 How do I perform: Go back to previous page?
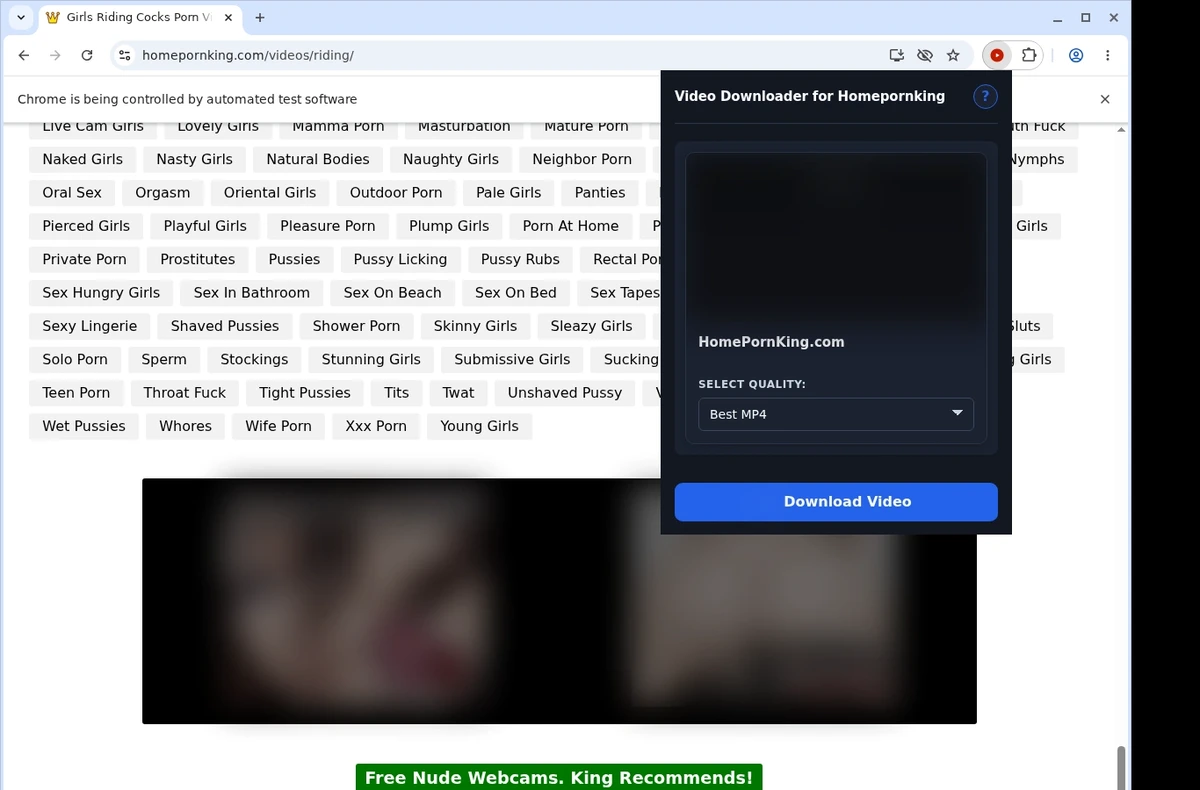24,55
